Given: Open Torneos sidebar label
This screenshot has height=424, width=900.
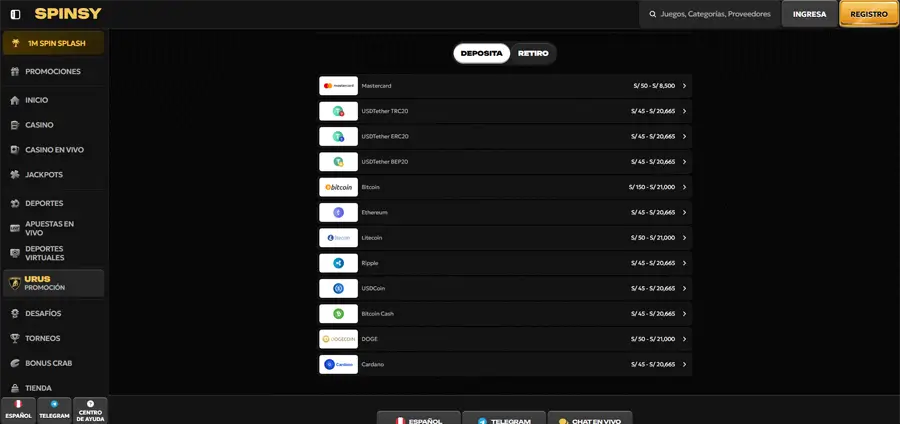Looking at the screenshot, I should pyautogui.click(x=42, y=339).
